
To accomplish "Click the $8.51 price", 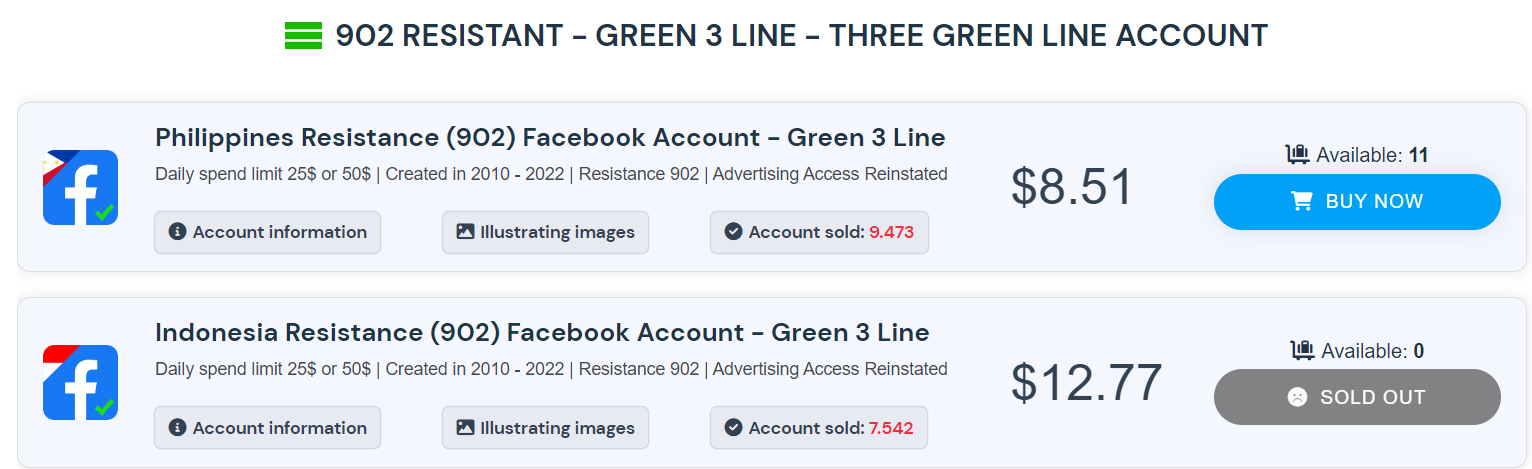I will click(x=1071, y=187).
